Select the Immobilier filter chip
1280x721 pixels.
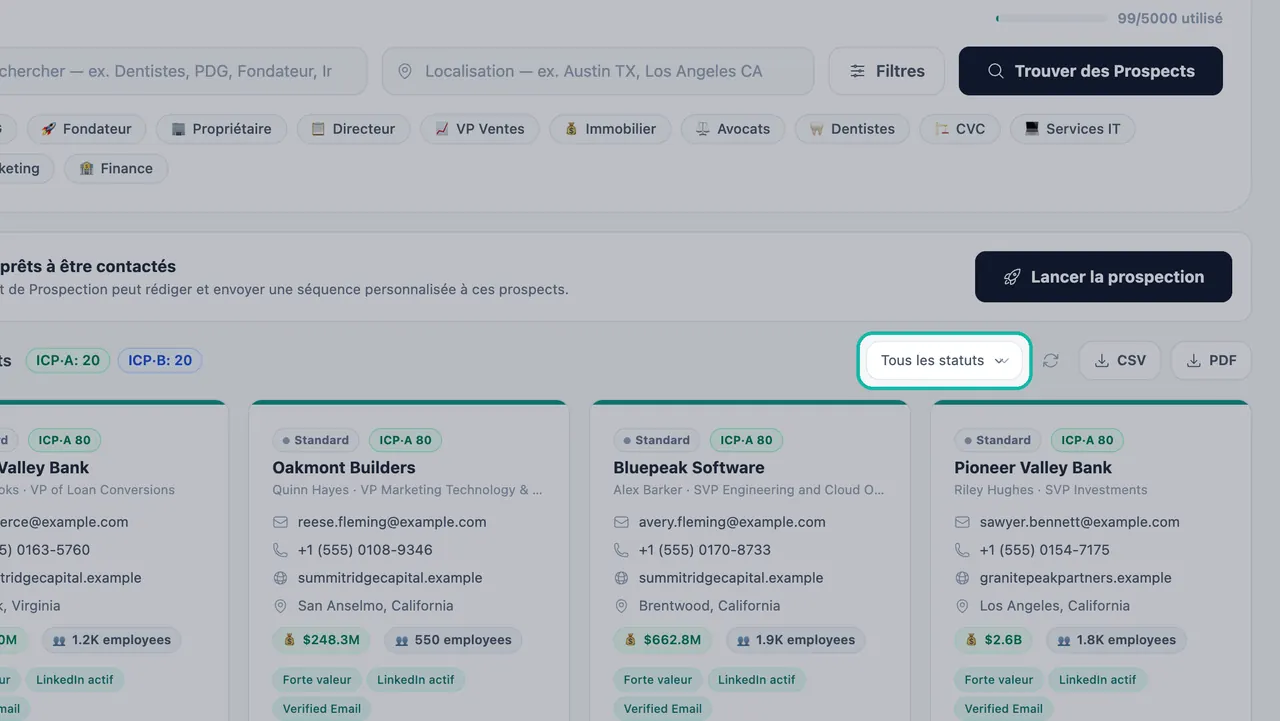coord(610,129)
